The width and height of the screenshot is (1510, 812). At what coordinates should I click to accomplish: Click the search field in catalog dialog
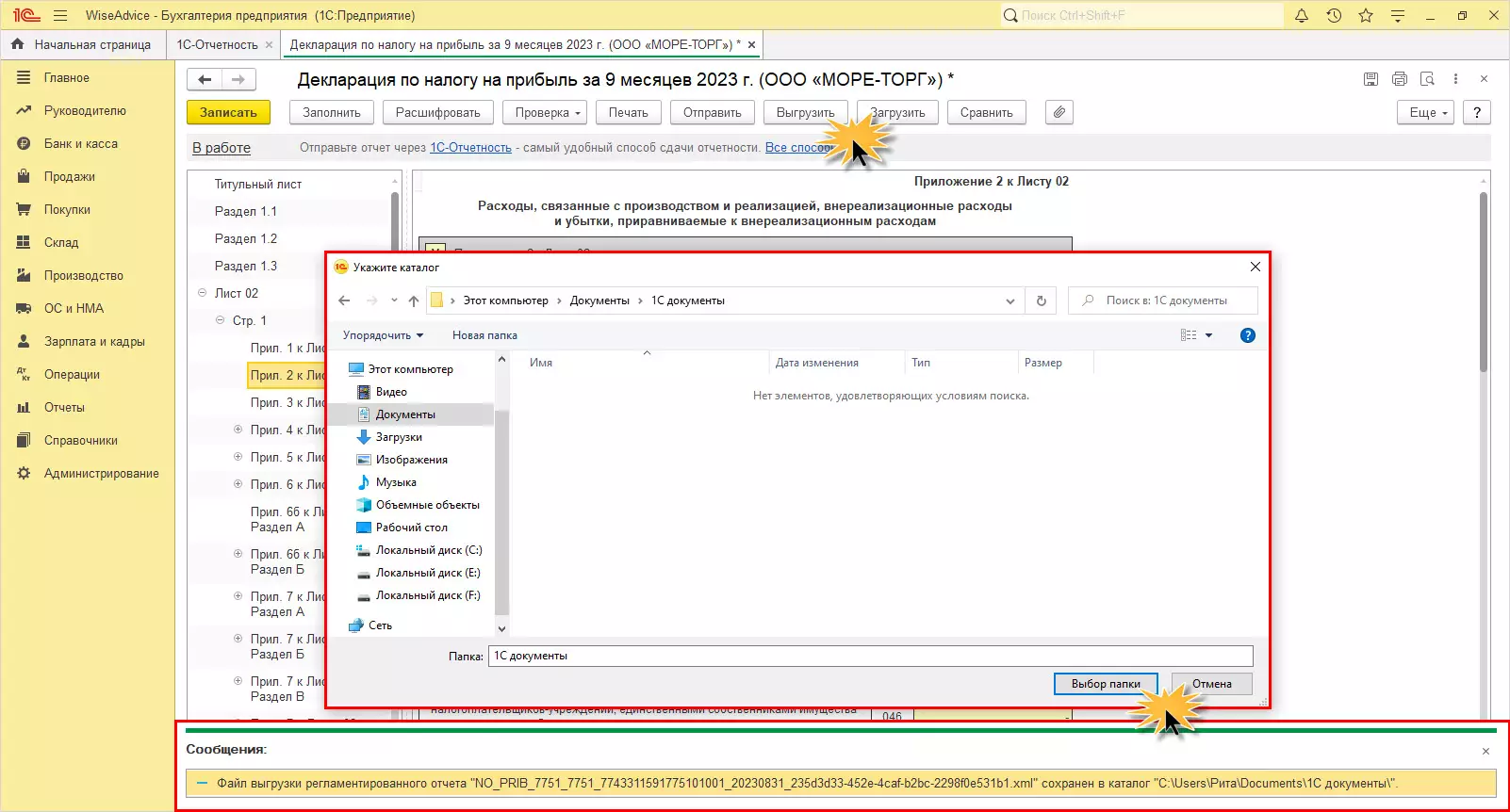click(x=1163, y=300)
